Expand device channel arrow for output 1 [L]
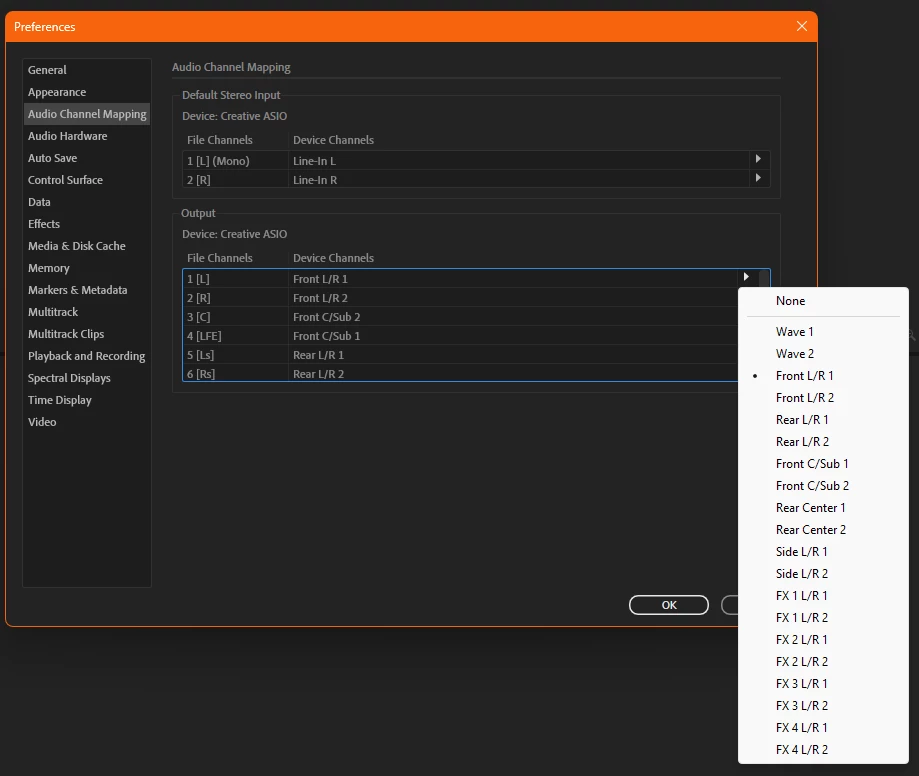919x776 pixels. tap(746, 277)
